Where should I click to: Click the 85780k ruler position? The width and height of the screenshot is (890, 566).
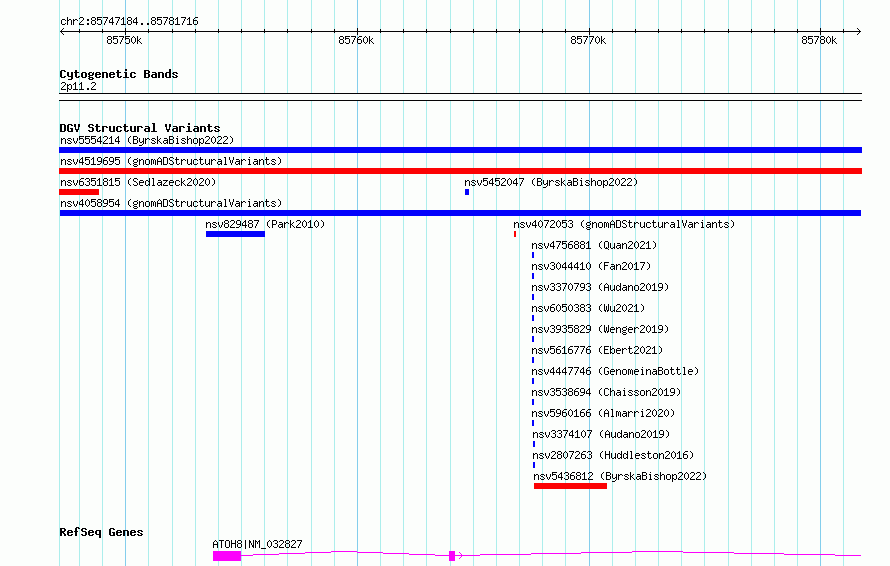(819, 40)
